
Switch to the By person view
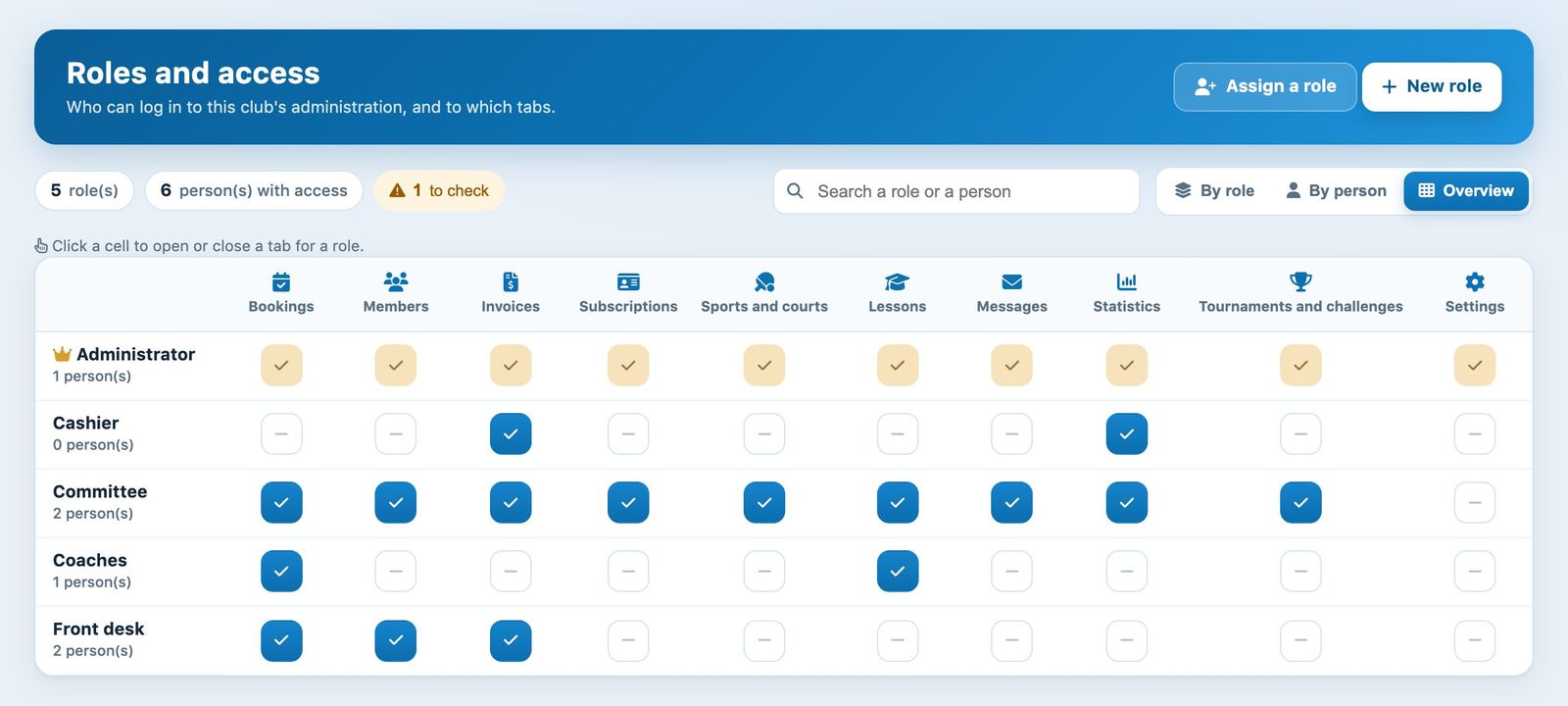click(x=1336, y=190)
